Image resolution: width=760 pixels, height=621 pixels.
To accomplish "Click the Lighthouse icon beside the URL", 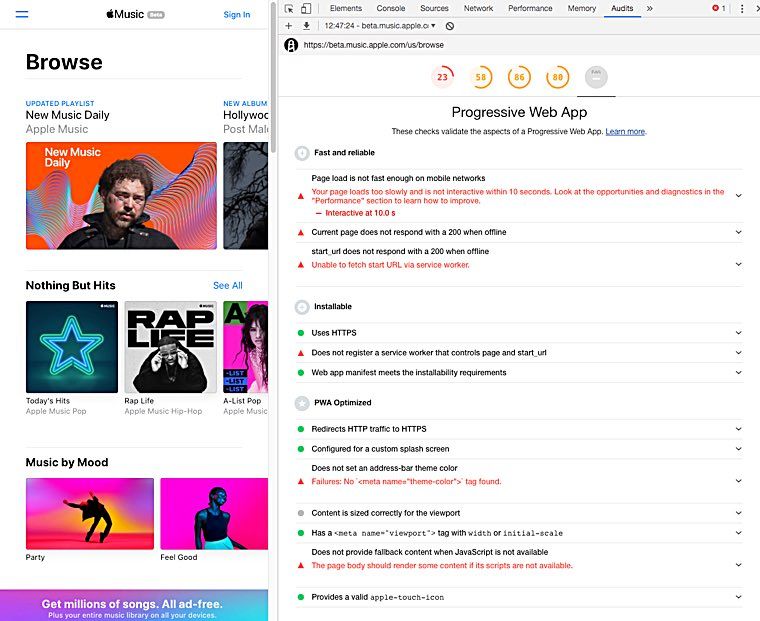I will tap(291, 45).
